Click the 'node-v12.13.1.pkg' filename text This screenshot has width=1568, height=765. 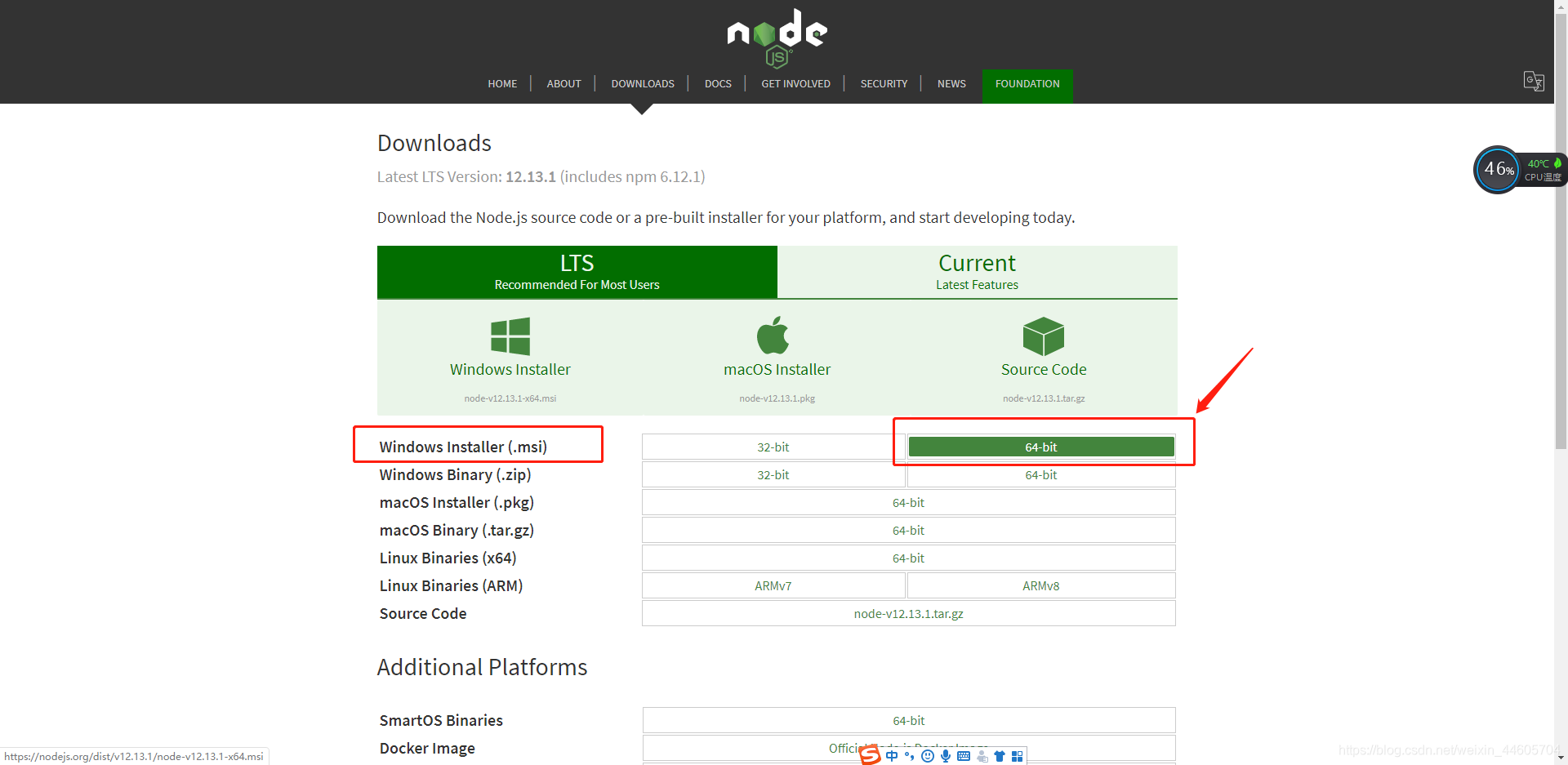[x=777, y=398]
